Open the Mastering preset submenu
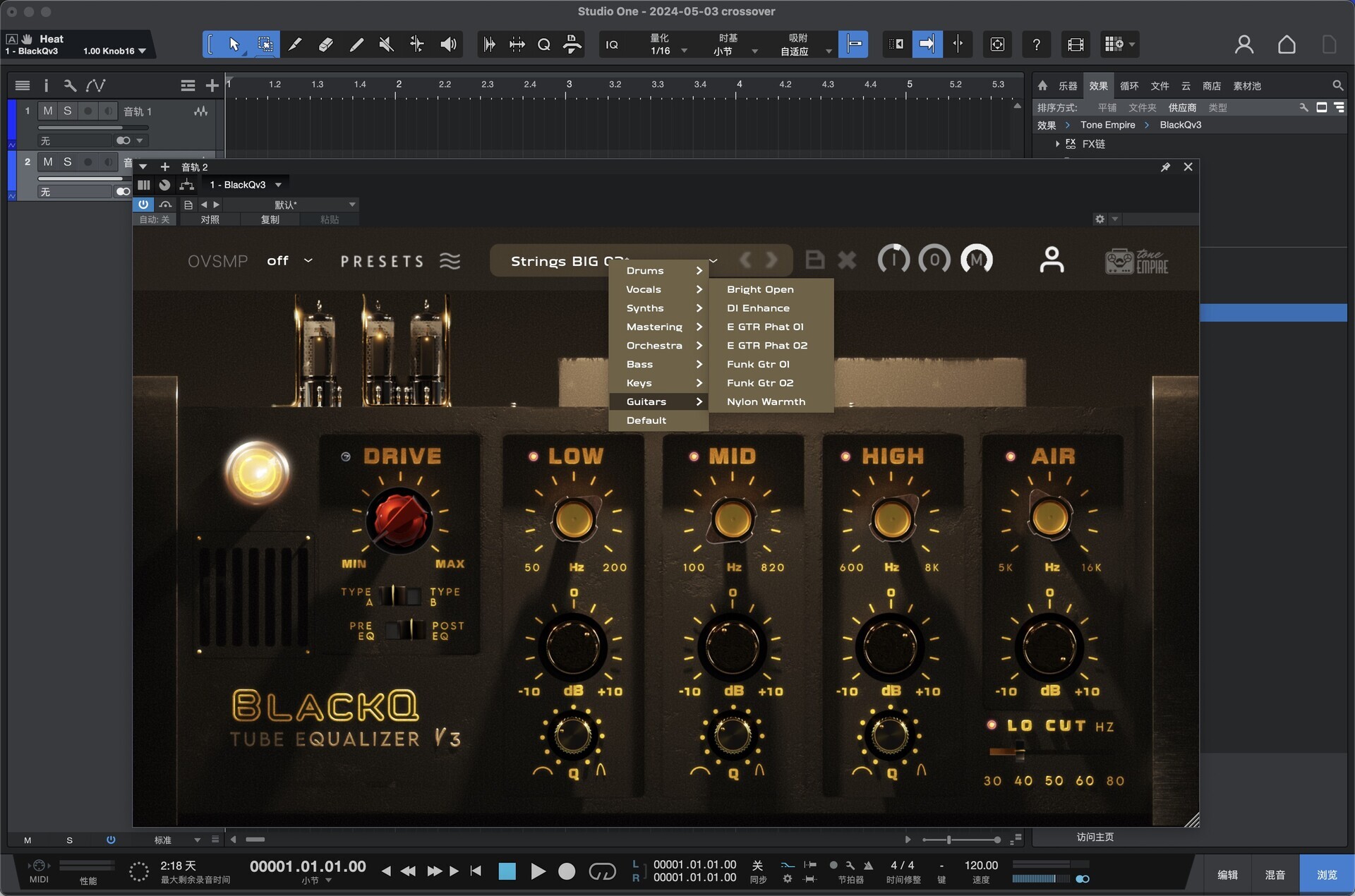The width and height of the screenshot is (1355, 896). [658, 327]
